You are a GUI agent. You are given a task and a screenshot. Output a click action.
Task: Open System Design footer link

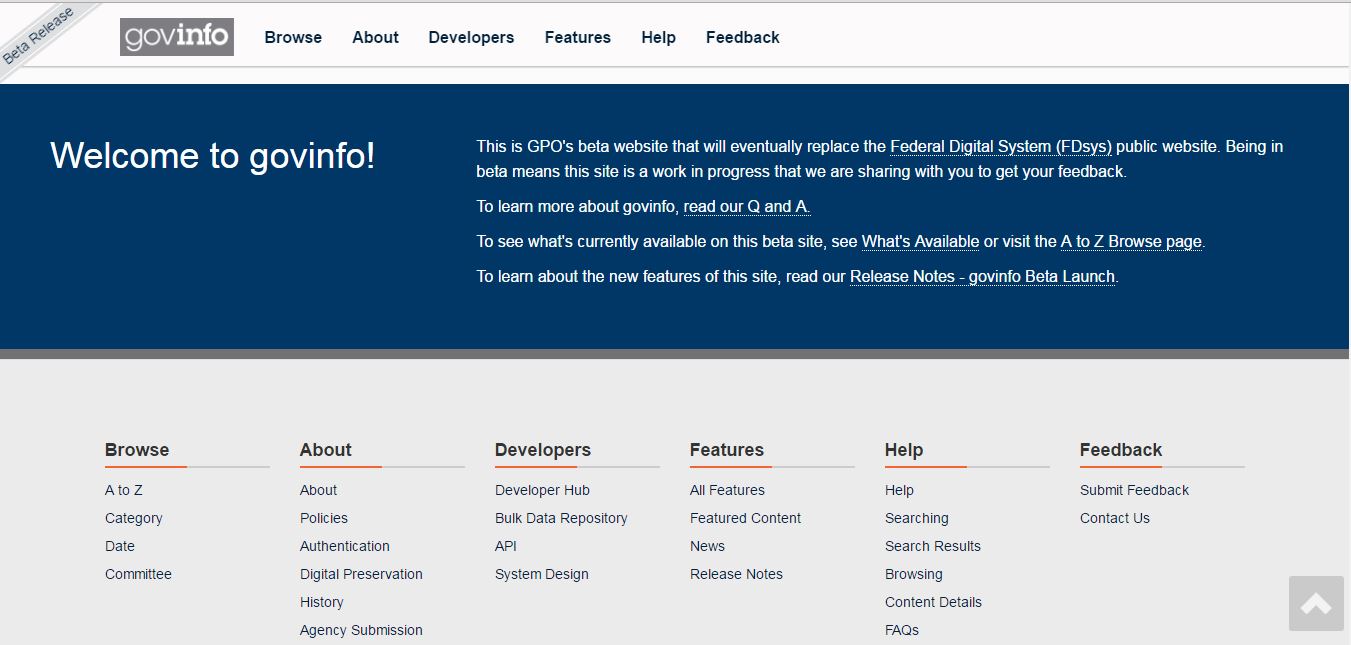542,574
